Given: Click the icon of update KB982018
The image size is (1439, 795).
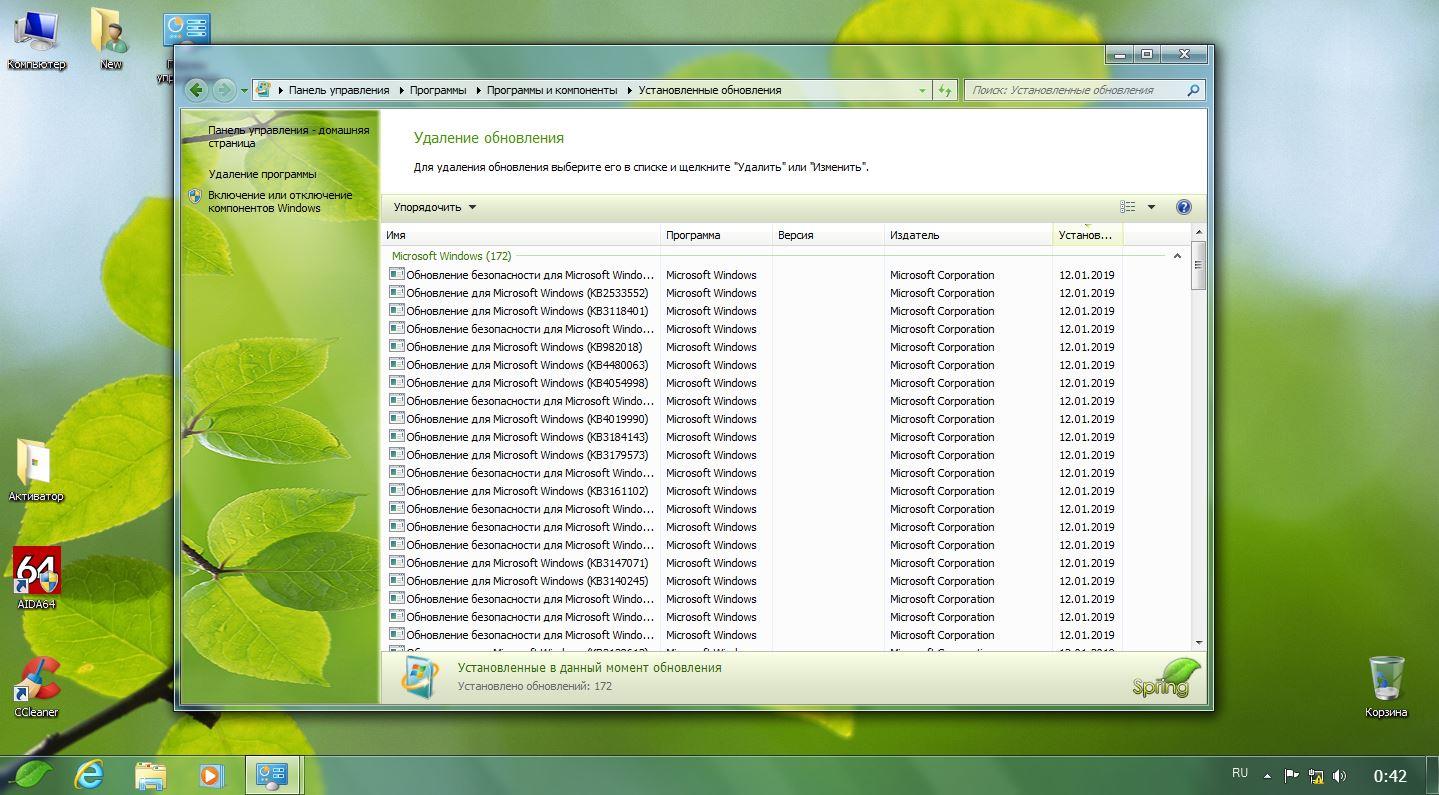Looking at the screenshot, I should 397,347.
